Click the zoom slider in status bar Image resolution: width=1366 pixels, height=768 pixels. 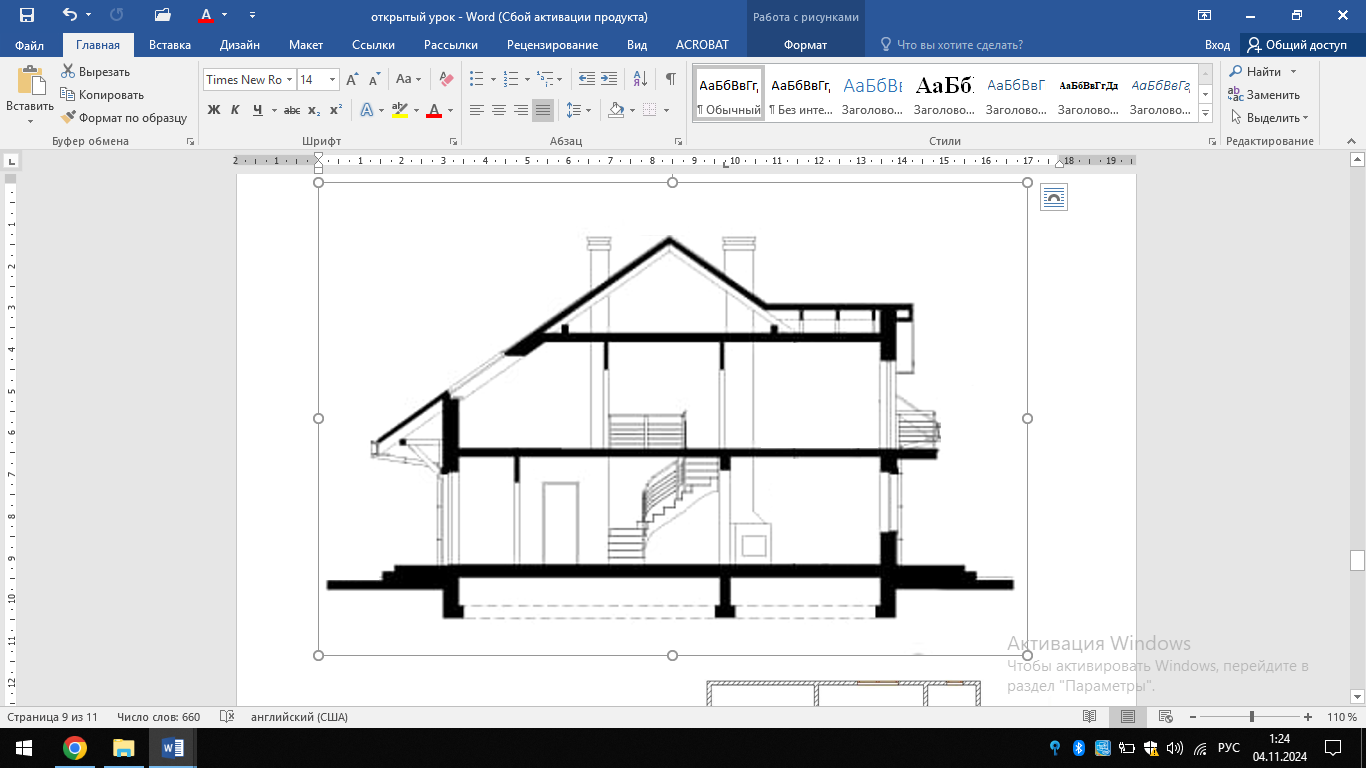(x=1252, y=717)
